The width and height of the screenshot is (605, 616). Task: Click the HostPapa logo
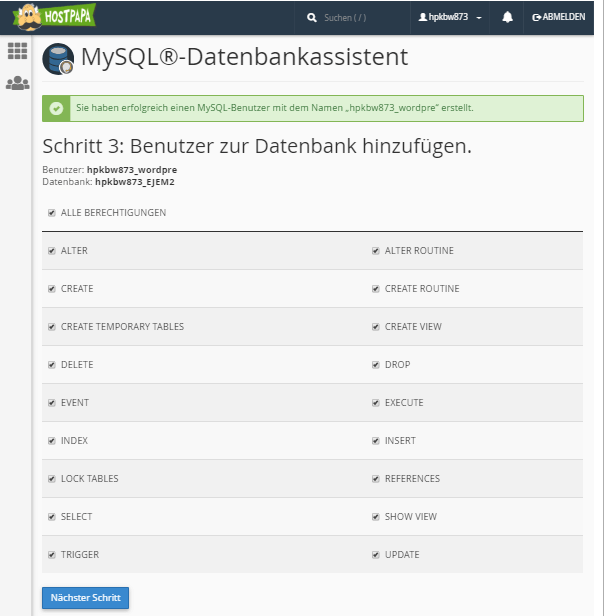point(54,16)
